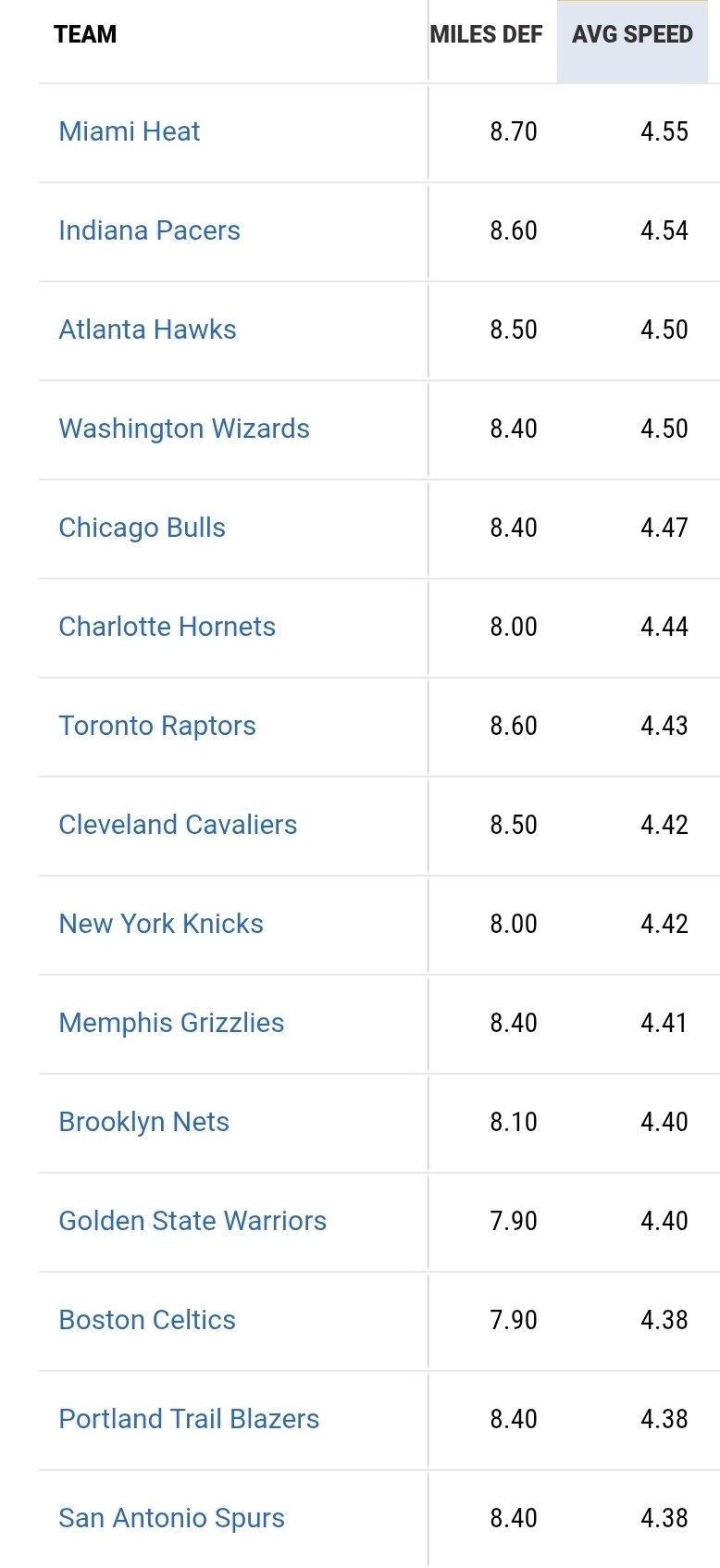The height and width of the screenshot is (1568, 720).
Task: Open the Miami Heat team link
Action: 130,131
